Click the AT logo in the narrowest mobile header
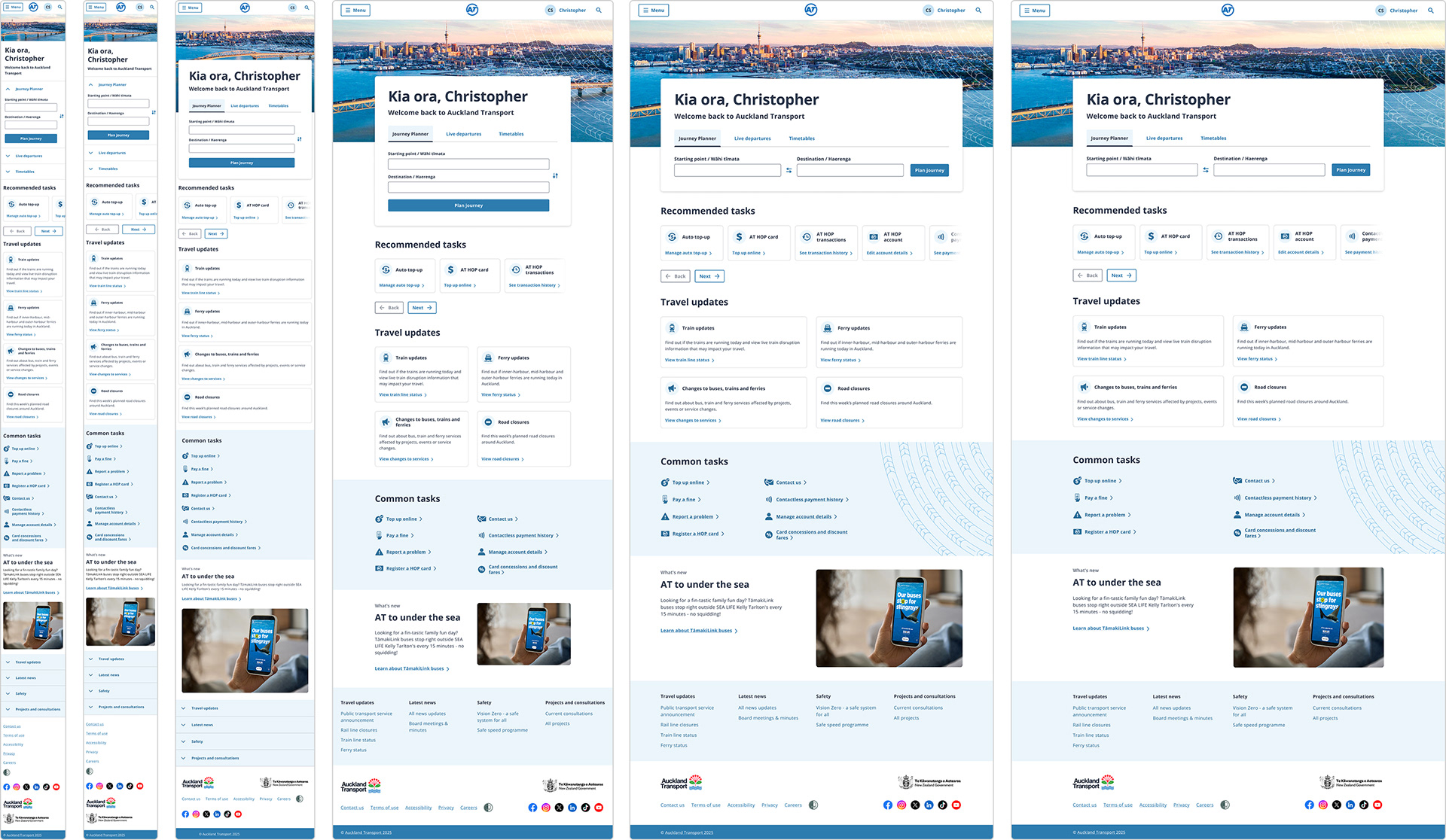The width and height of the screenshot is (1446, 840). tap(33, 7)
